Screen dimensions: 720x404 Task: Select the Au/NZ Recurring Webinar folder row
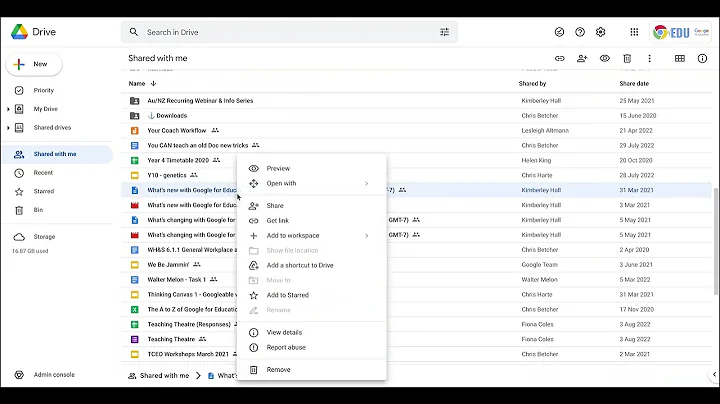tap(416, 101)
